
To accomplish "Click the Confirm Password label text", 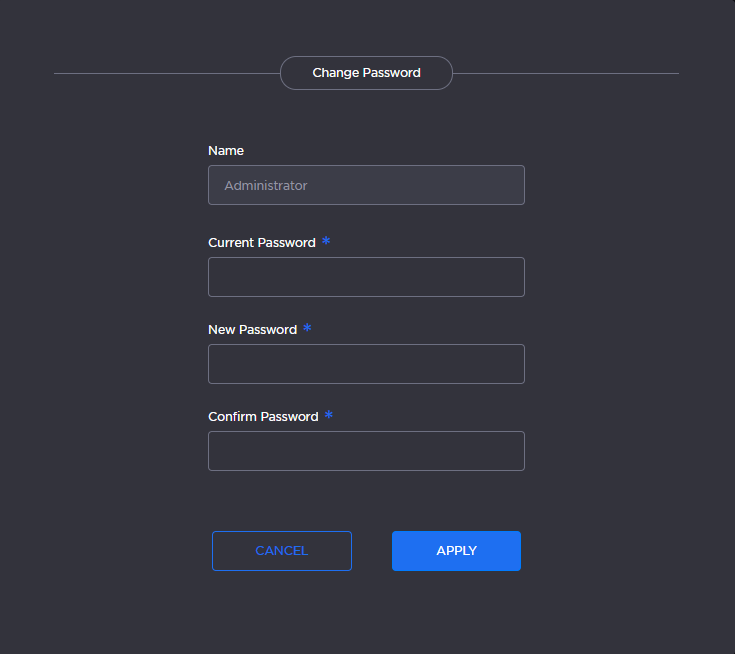I will click(263, 417).
